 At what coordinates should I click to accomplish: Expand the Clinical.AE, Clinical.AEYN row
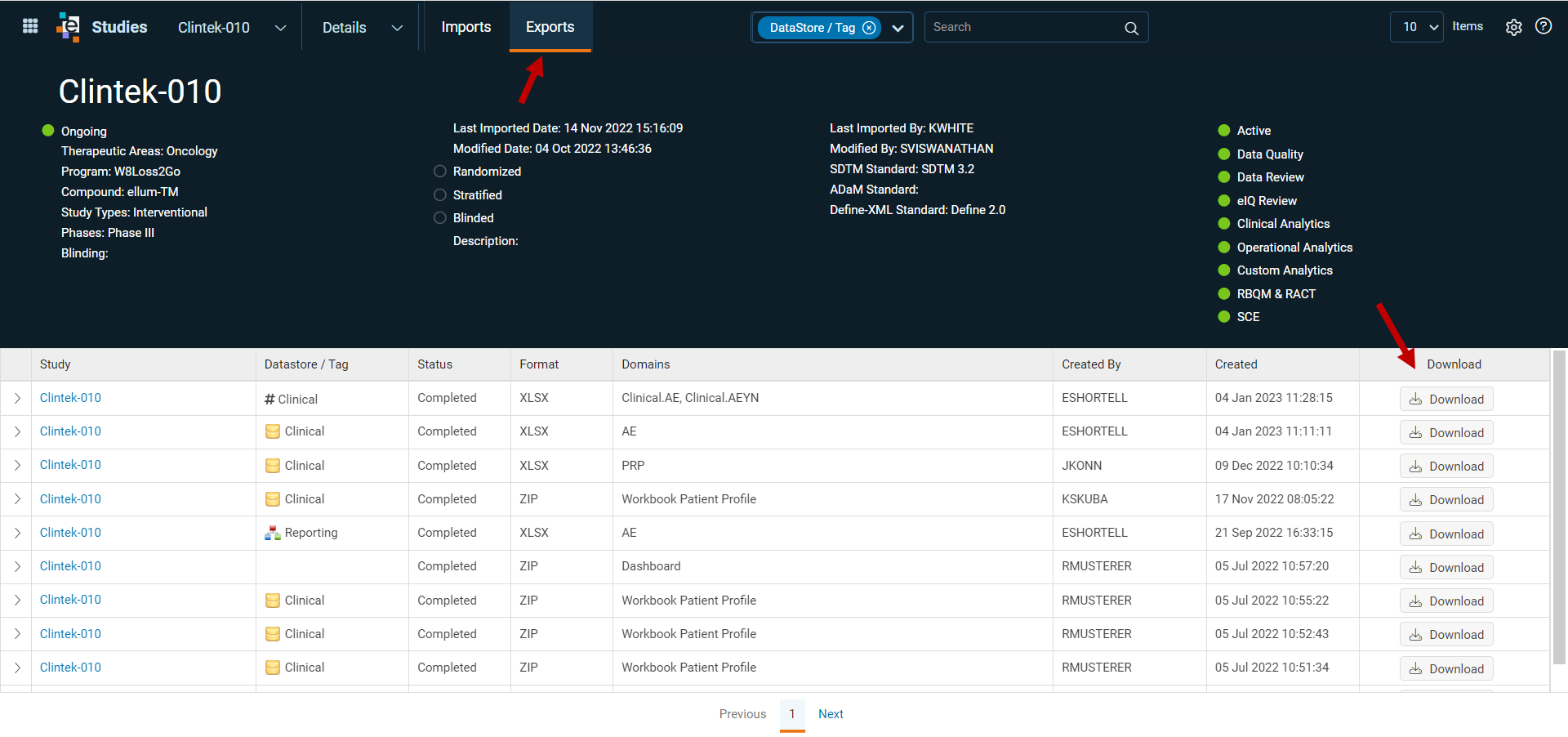click(17, 399)
